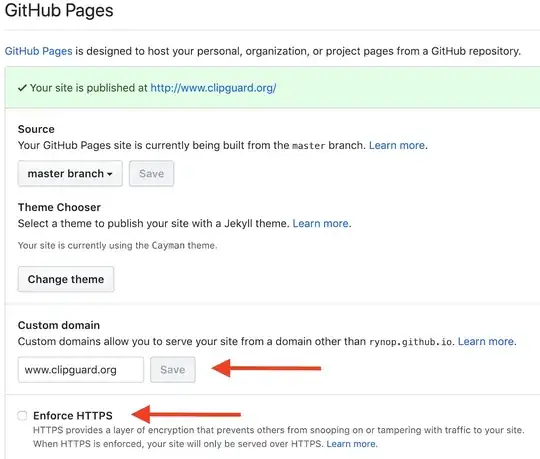Click the caret arrow on master branch button
This screenshot has width=540, height=459.
click(x=110, y=174)
